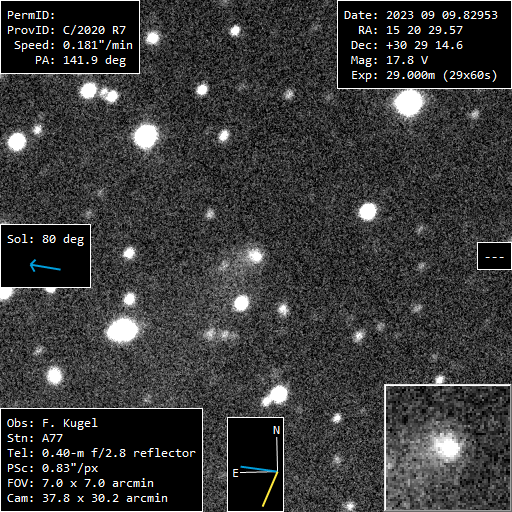The height and width of the screenshot is (512, 512).
Task: Click the N label on the compass
Action: pos(276,430)
